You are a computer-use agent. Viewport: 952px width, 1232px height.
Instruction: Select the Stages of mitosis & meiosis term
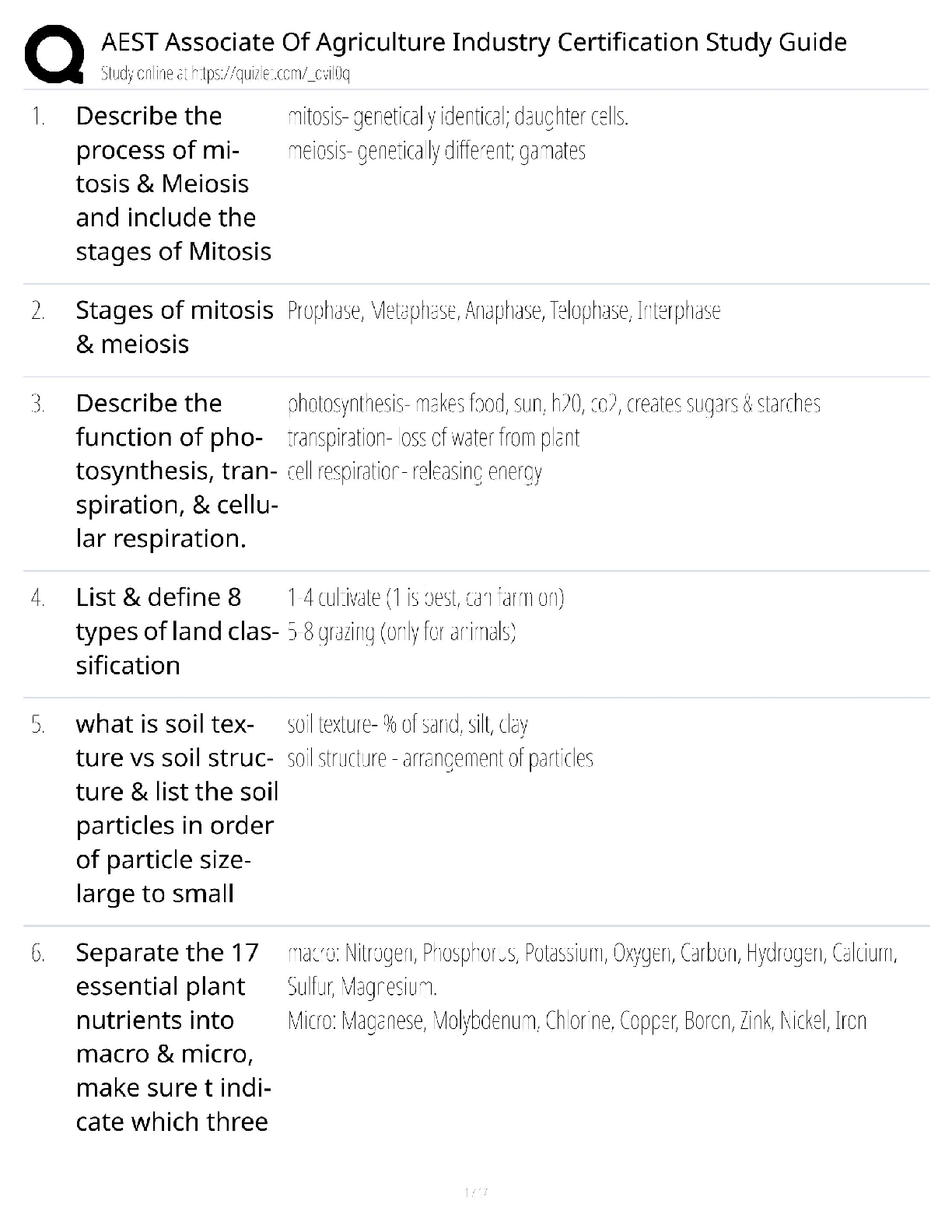(x=174, y=327)
